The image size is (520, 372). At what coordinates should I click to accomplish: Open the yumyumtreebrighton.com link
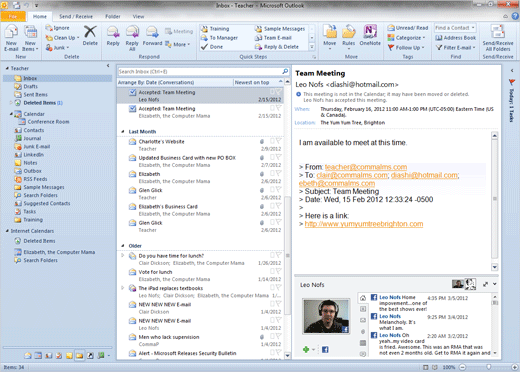tap(364, 224)
